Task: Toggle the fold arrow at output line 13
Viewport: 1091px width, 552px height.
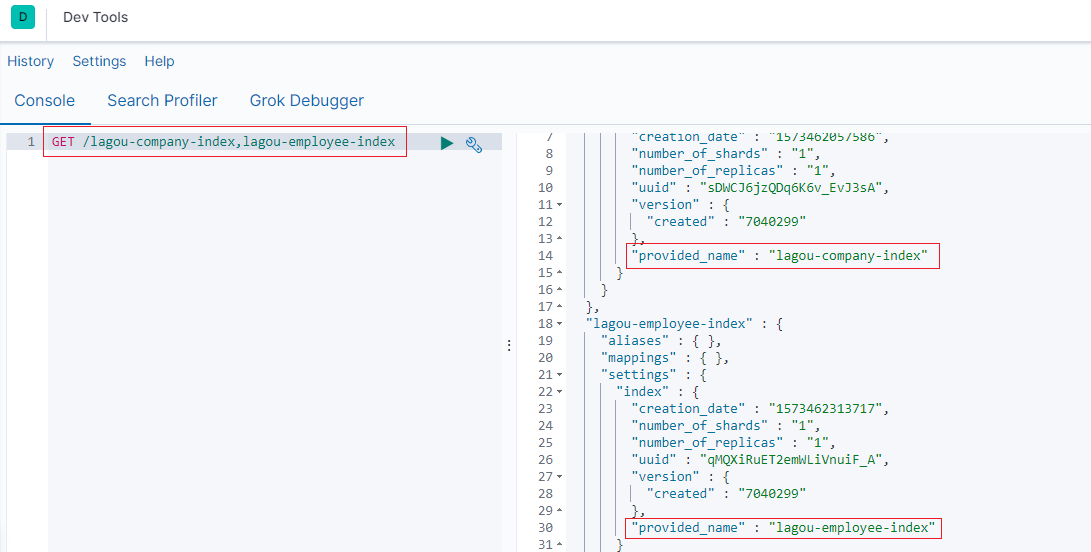Action: [x=559, y=239]
